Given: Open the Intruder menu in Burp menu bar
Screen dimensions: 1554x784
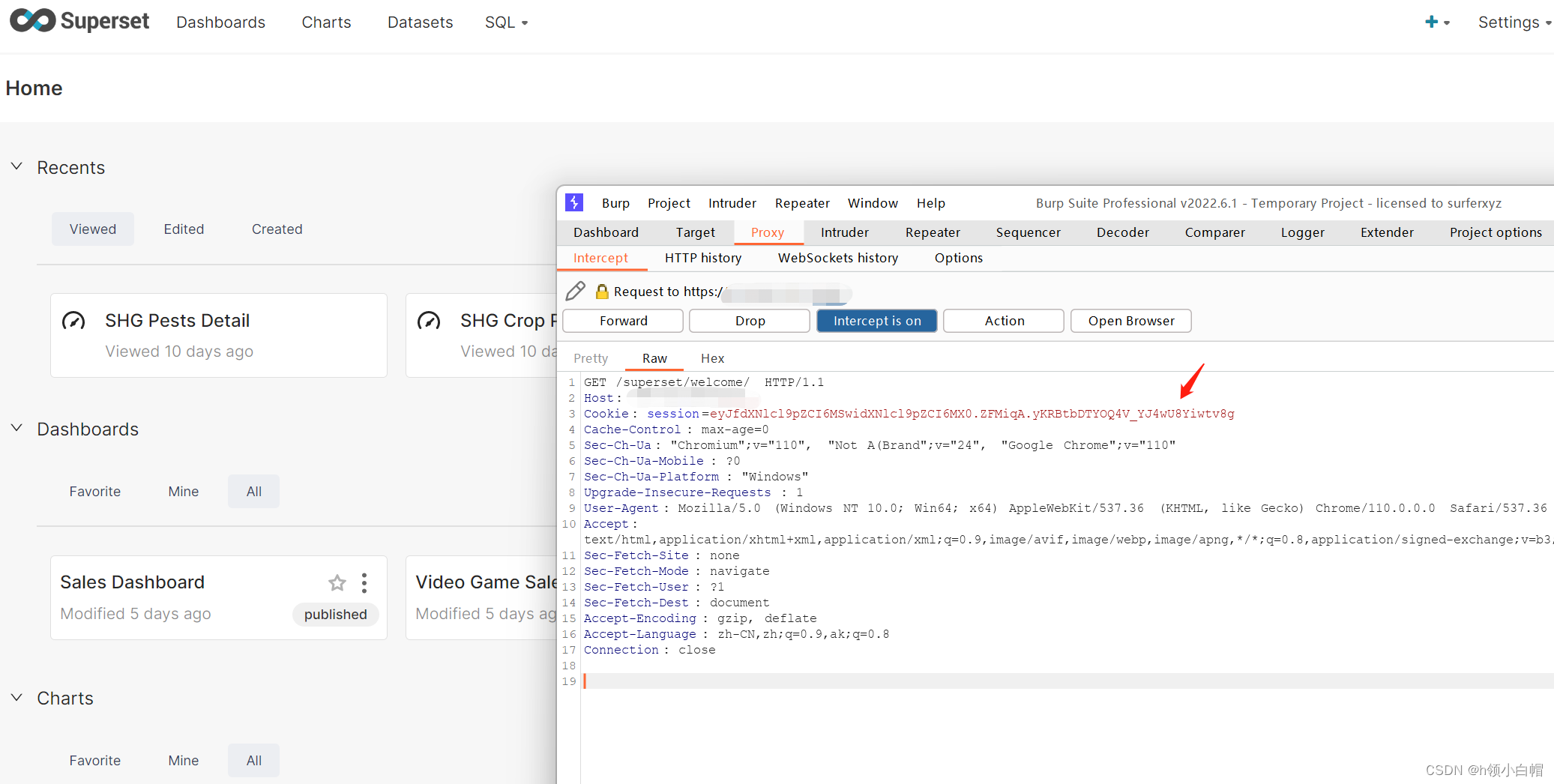Looking at the screenshot, I should 732,203.
